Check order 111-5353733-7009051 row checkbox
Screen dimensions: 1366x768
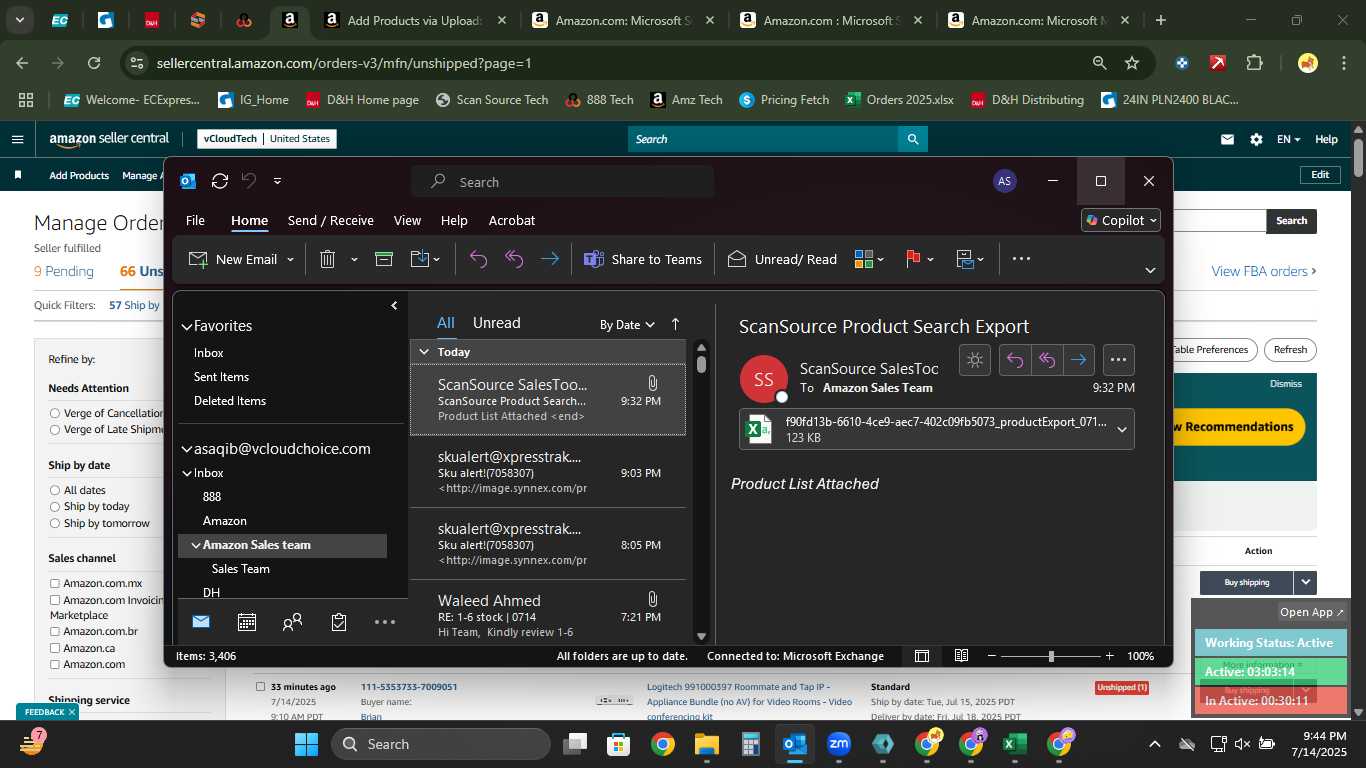[261, 687]
